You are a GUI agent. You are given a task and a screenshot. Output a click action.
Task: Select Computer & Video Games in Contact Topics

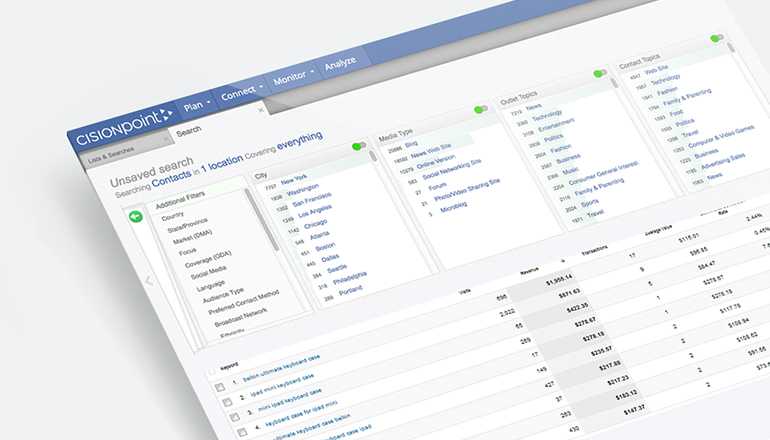(721, 137)
